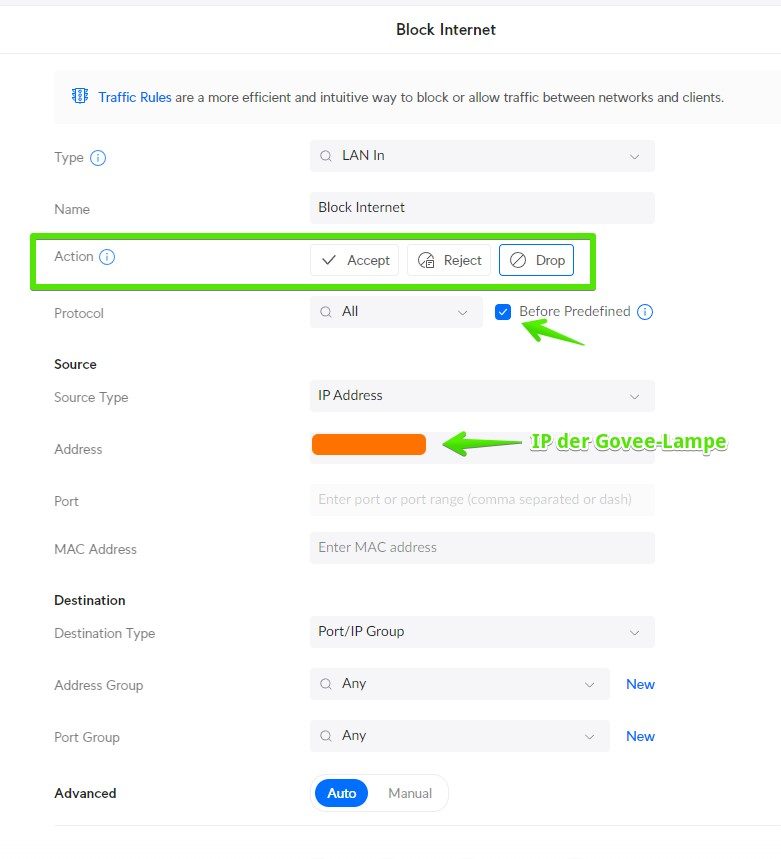Click the Action info icon
Screen dimensions: 781x859
(107, 256)
